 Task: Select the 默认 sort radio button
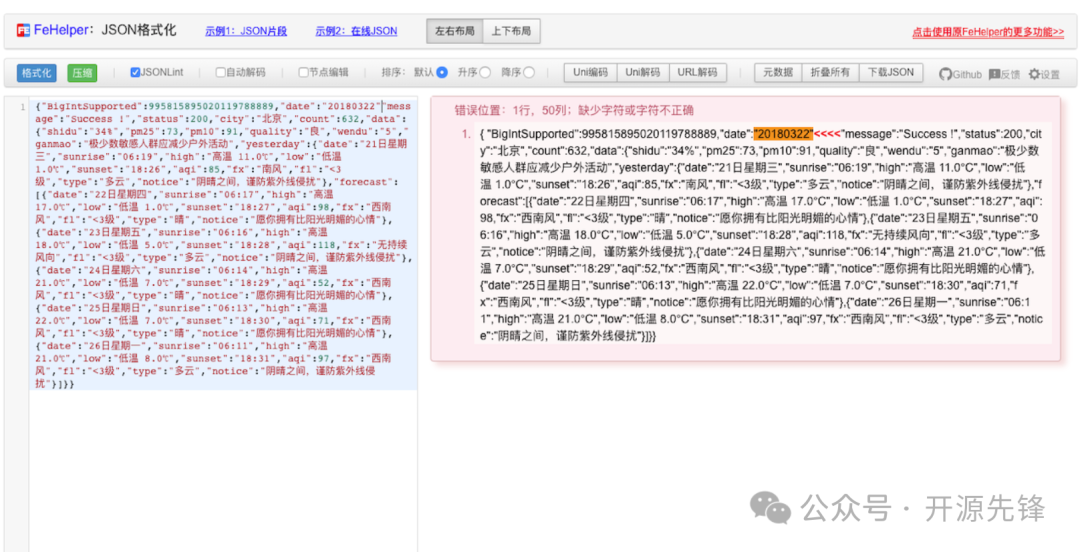[442, 72]
